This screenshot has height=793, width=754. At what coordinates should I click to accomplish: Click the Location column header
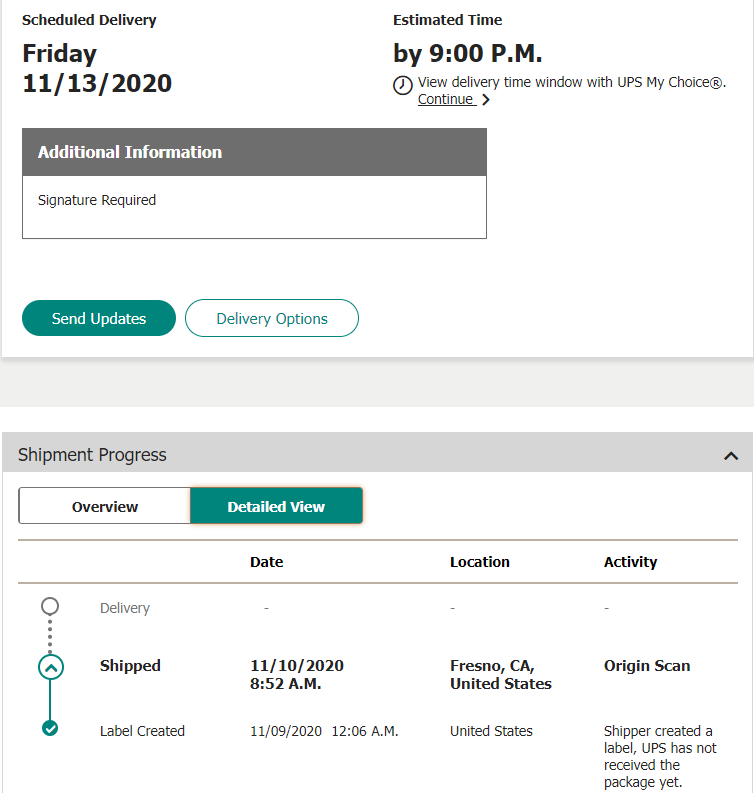(480, 562)
